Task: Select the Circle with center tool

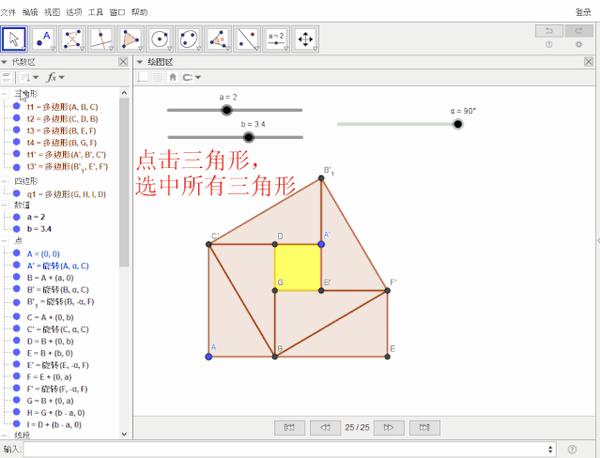Action: tap(160, 39)
